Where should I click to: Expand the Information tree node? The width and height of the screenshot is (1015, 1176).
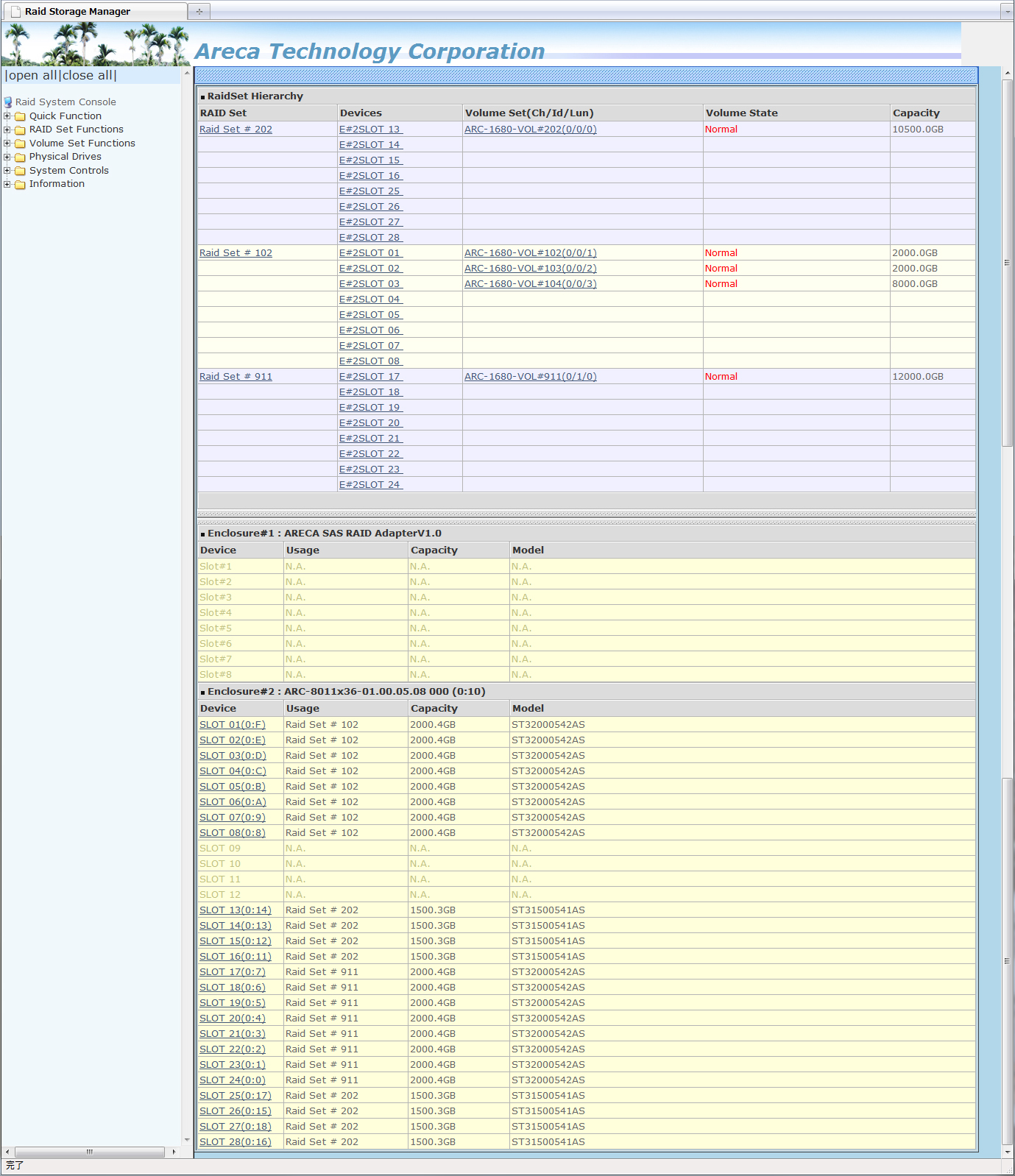[x=7, y=184]
